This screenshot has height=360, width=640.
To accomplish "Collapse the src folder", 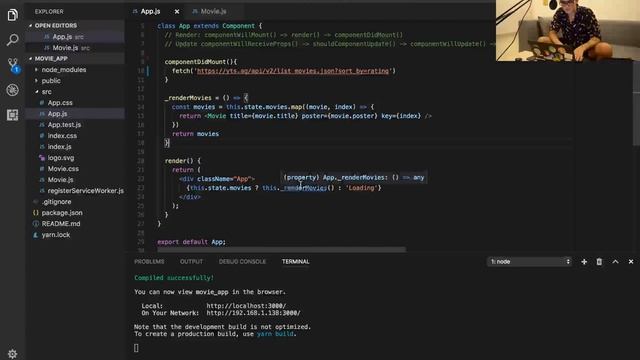I will pos(75,92).
